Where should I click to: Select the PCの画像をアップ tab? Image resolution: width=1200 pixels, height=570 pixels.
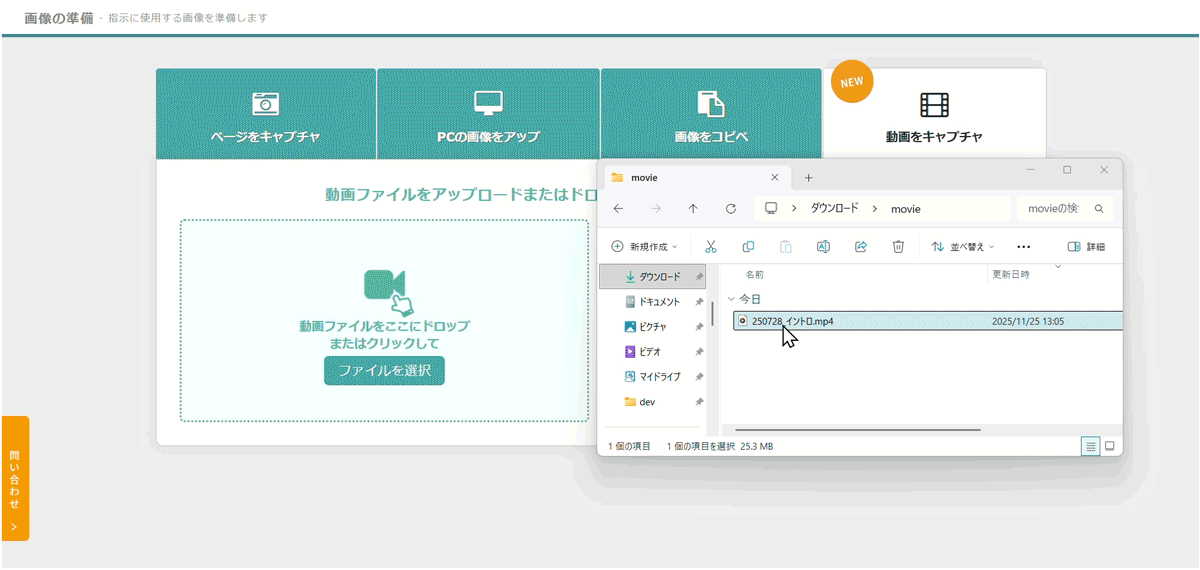click(x=488, y=115)
